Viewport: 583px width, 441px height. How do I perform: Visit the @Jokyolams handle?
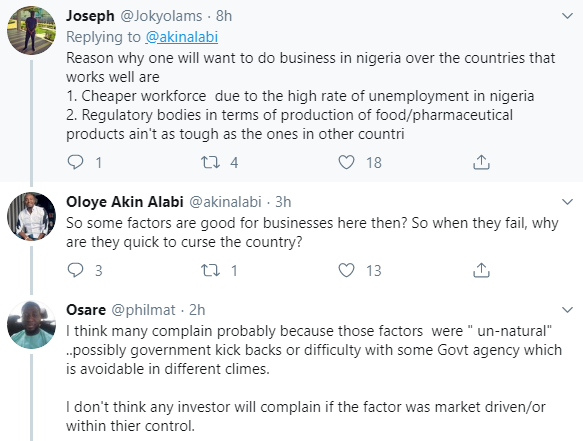pyautogui.click(x=161, y=16)
